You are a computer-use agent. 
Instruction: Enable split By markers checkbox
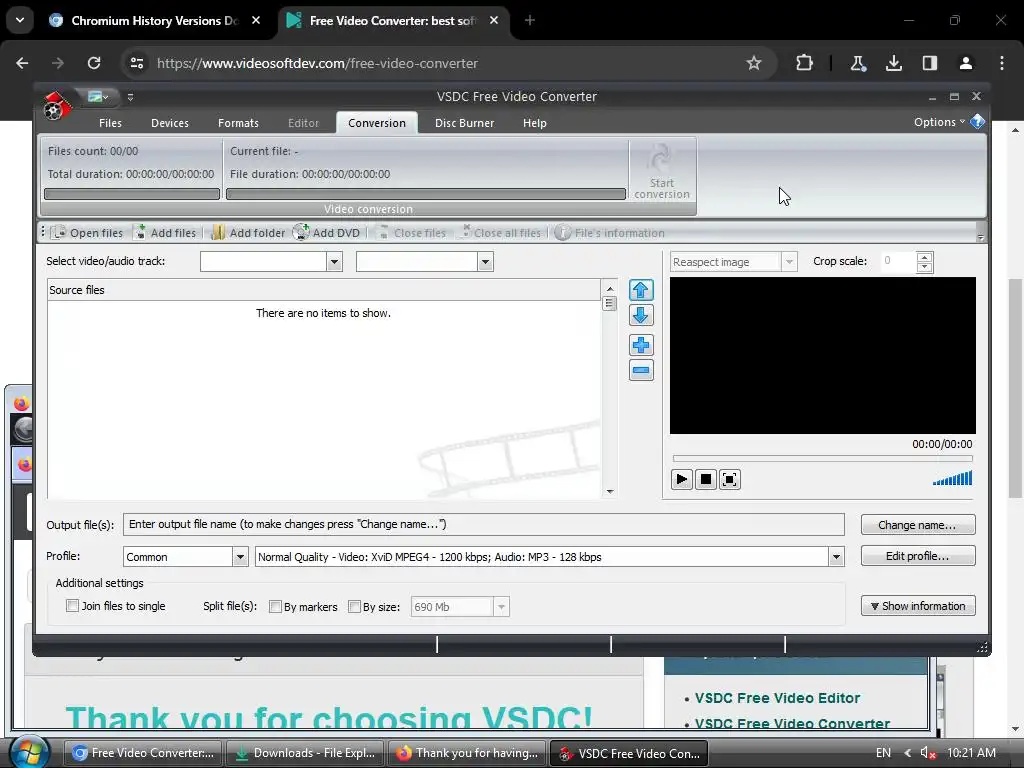[x=276, y=607]
